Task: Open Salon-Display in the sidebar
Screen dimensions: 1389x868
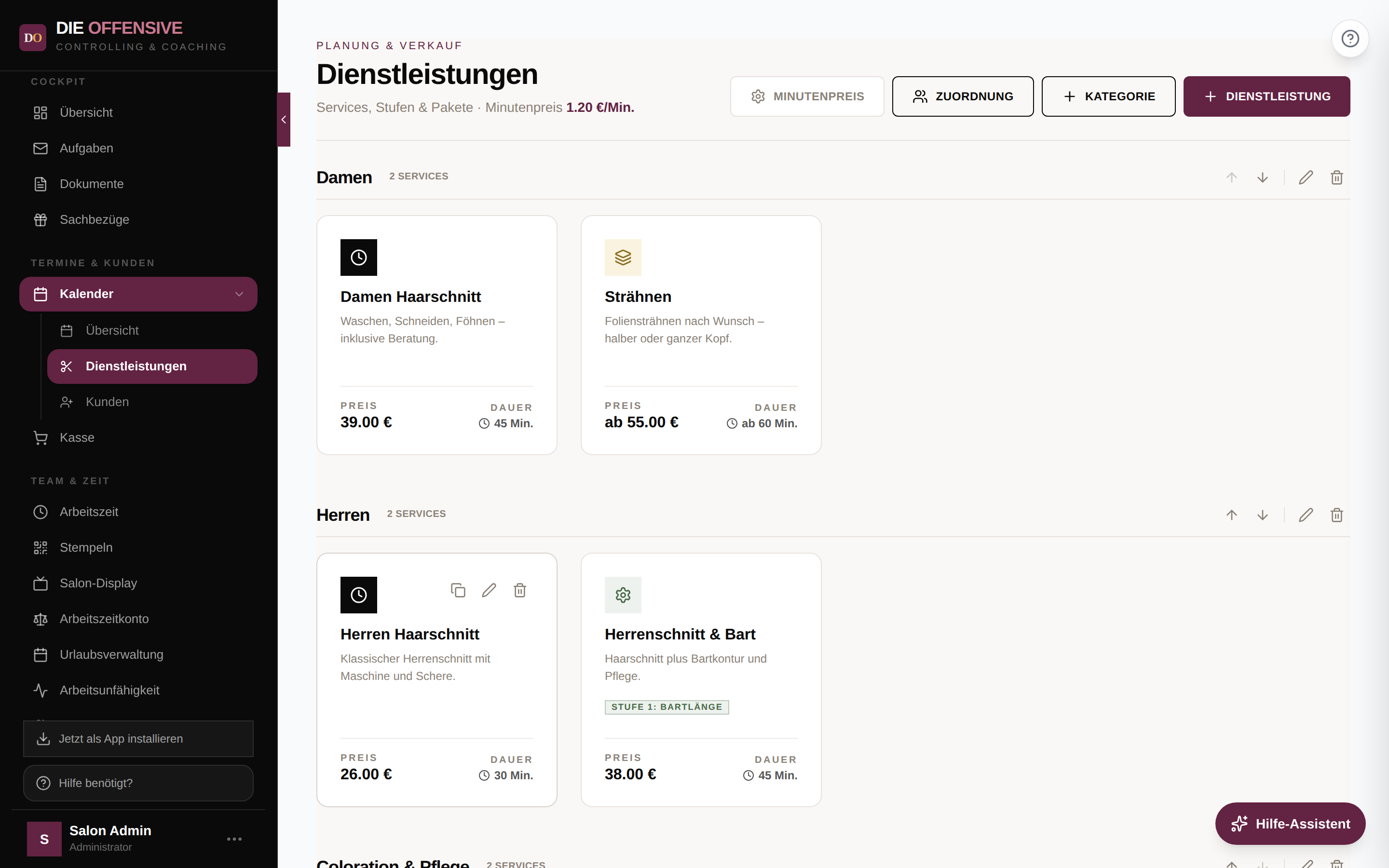Action: click(x=138, y=583)
